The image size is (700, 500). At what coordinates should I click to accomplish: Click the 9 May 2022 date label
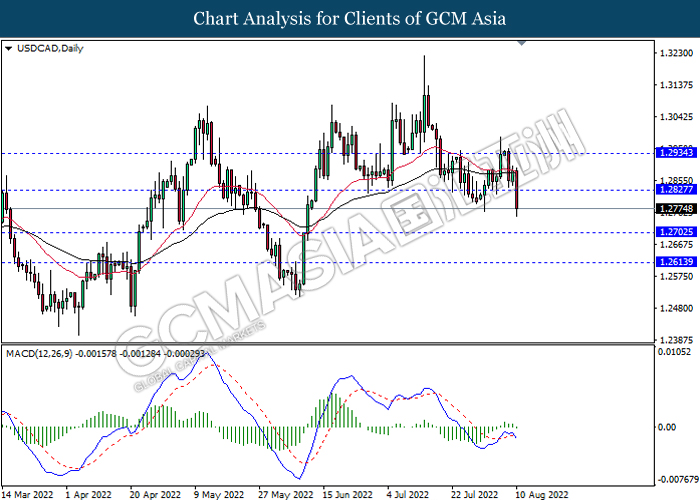click(x=219, y=495)
